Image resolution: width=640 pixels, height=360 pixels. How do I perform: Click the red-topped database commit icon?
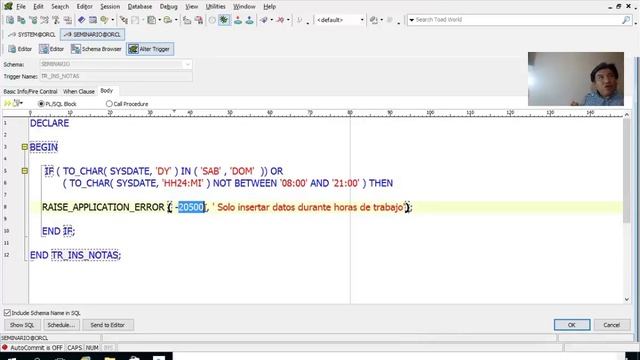click(x=238, y=20)
